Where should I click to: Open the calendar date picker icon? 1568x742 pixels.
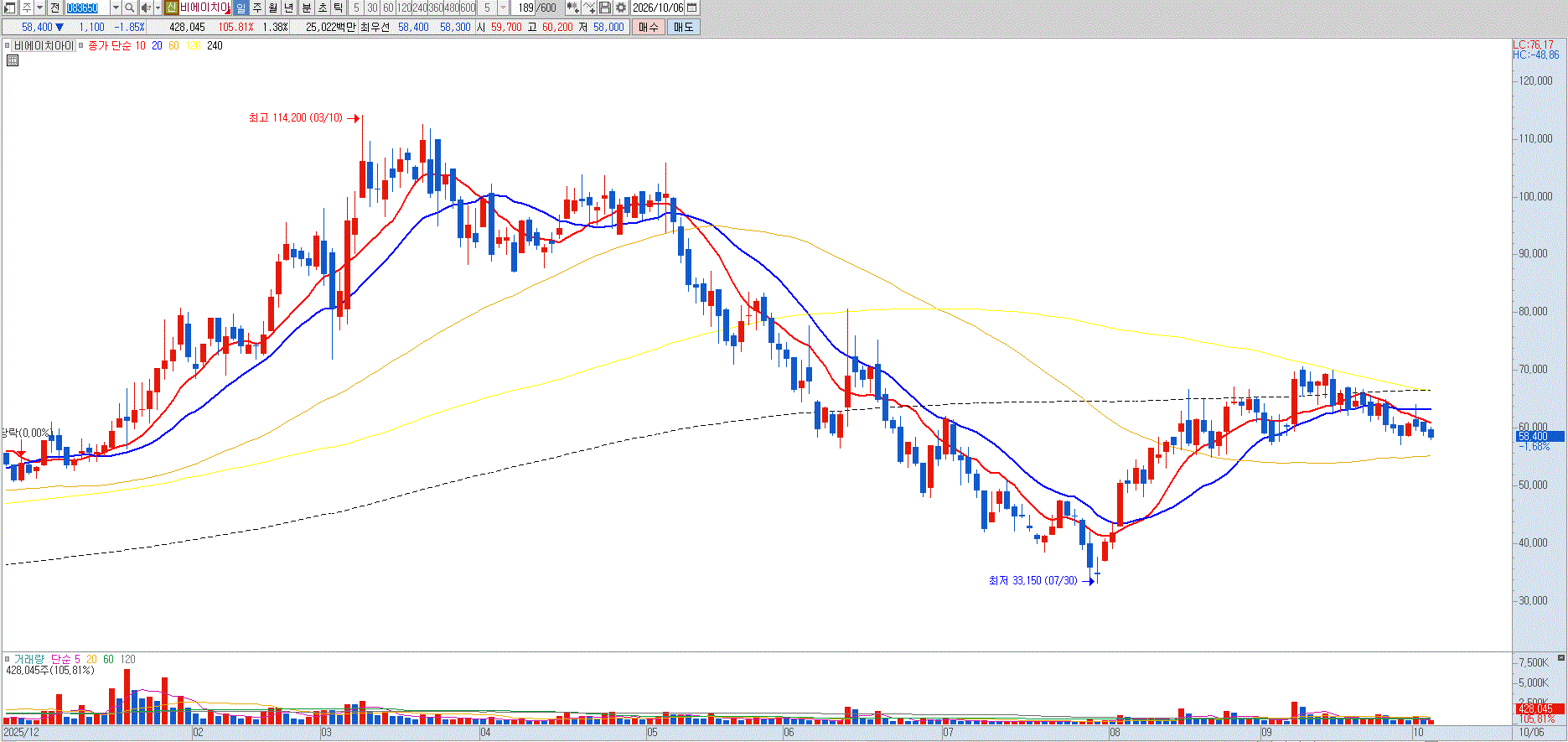click(x=691, y=8)
